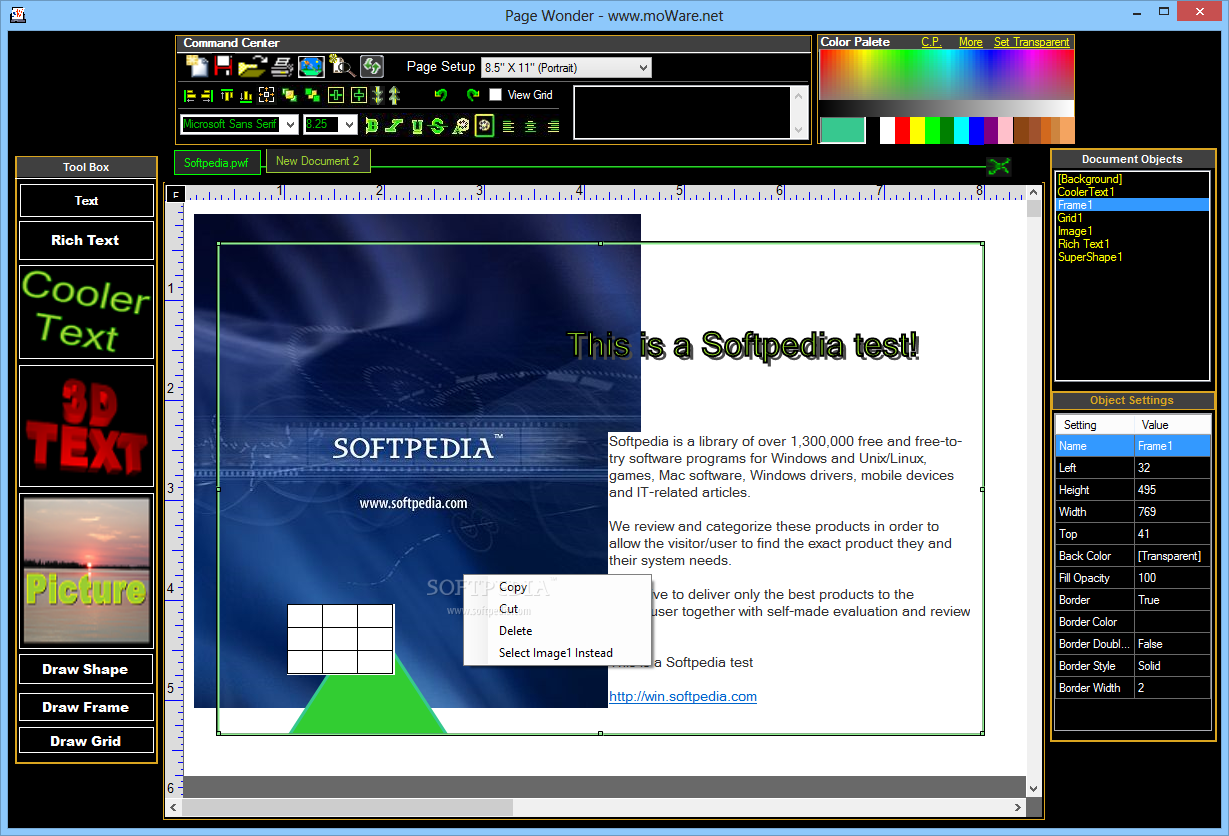
Task: Insert a Picture from the Tool Box
Action: click(87, 571)
